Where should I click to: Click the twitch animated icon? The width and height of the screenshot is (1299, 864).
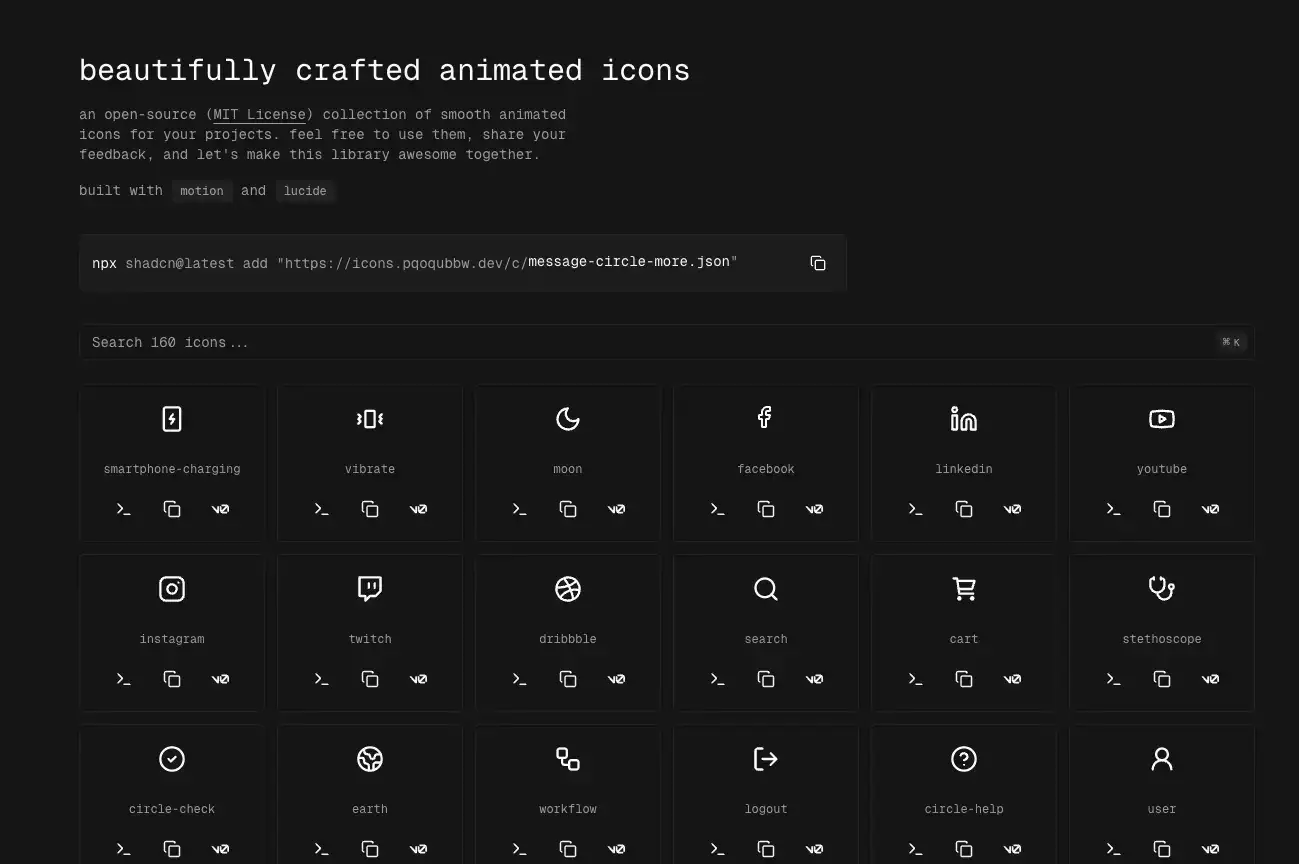pyautogui.click(x=370, y=589)
